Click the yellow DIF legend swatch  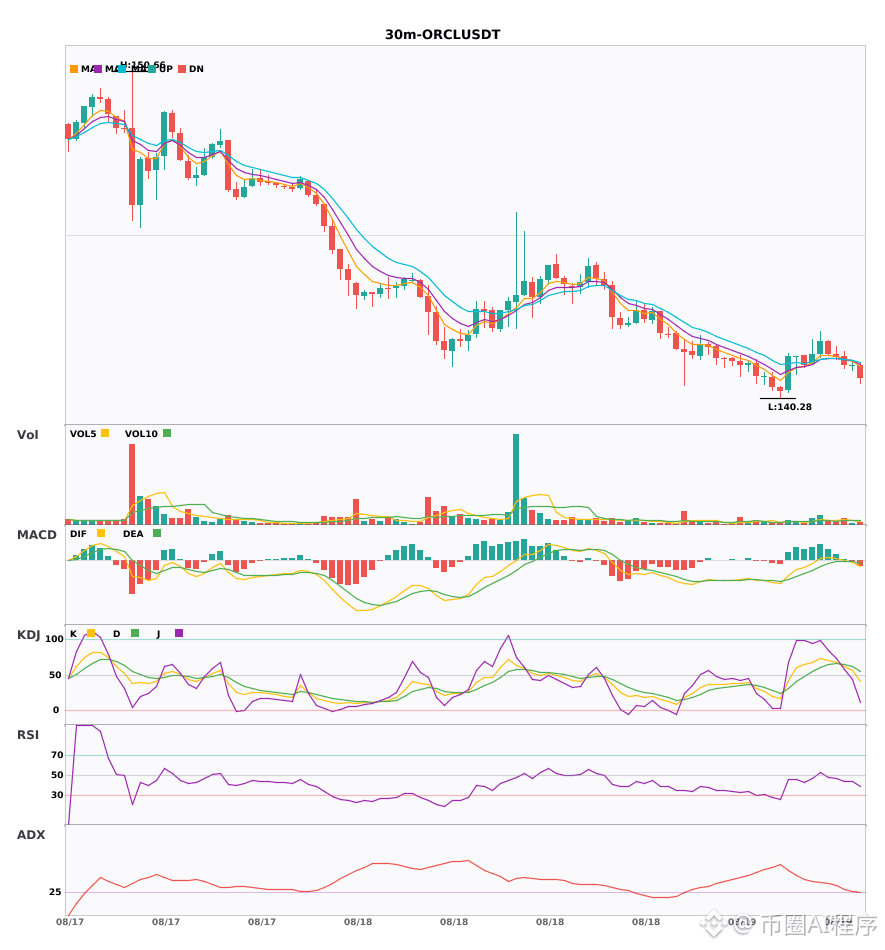(101, 533)
